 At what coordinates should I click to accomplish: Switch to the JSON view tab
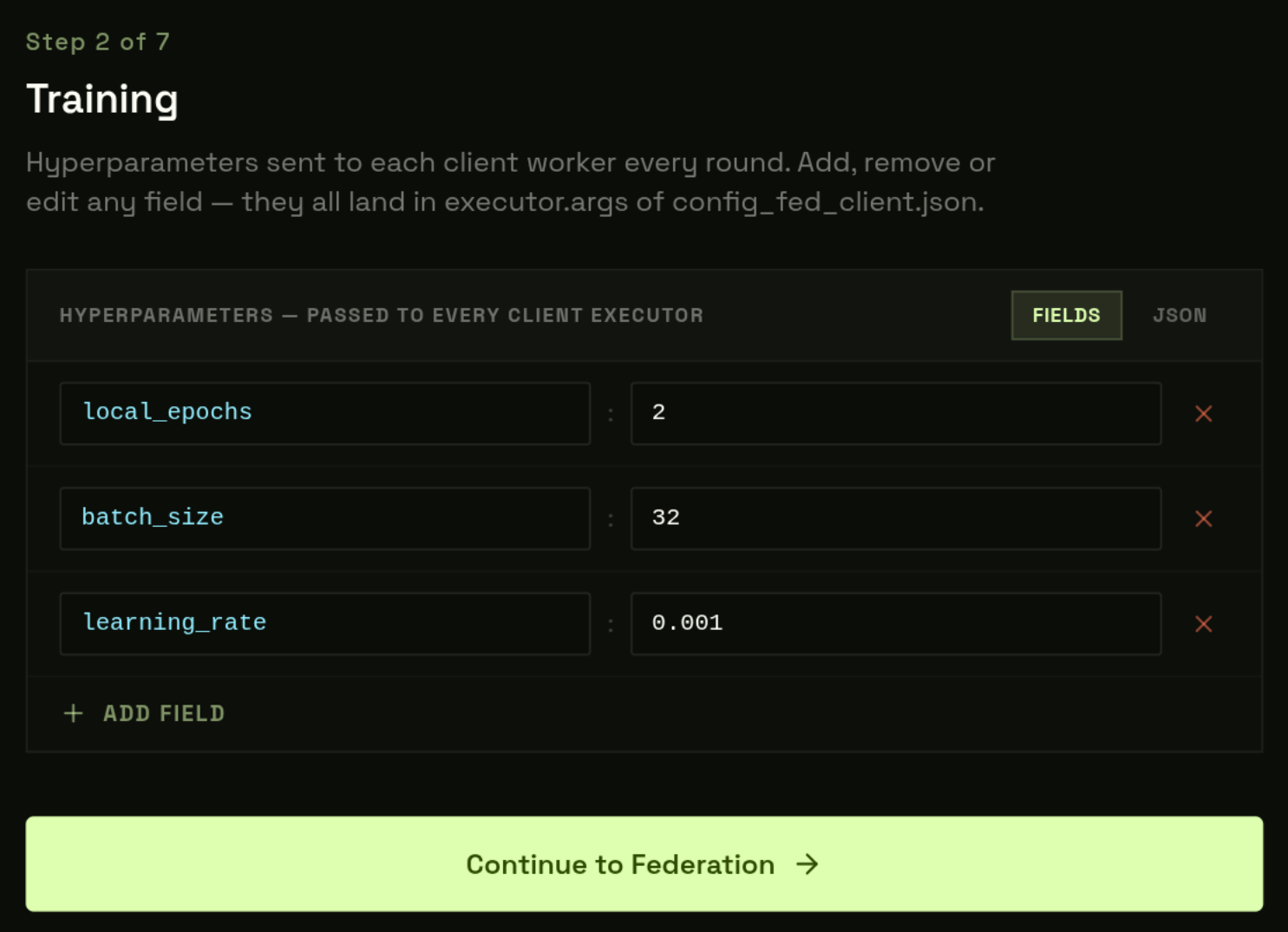(1180, 315)
